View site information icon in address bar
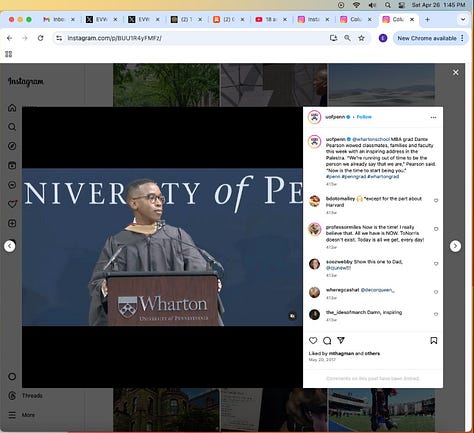This screenshot has width=474, height=433. (59, 38)
